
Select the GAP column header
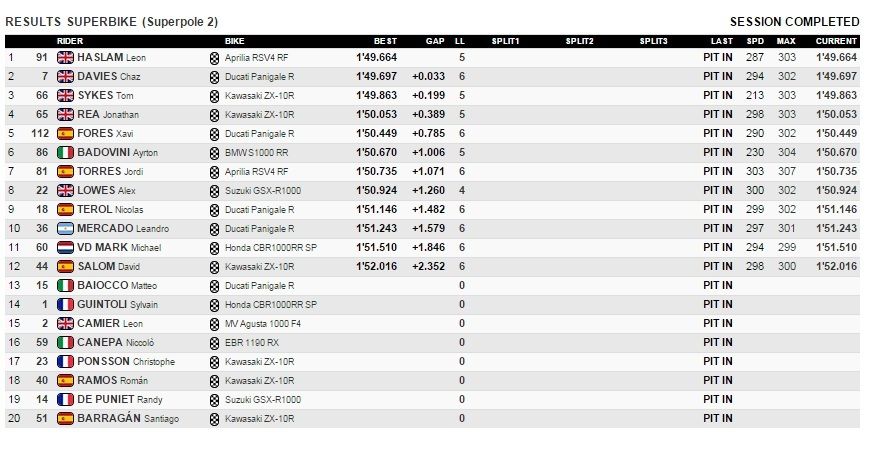pos(435,41)
